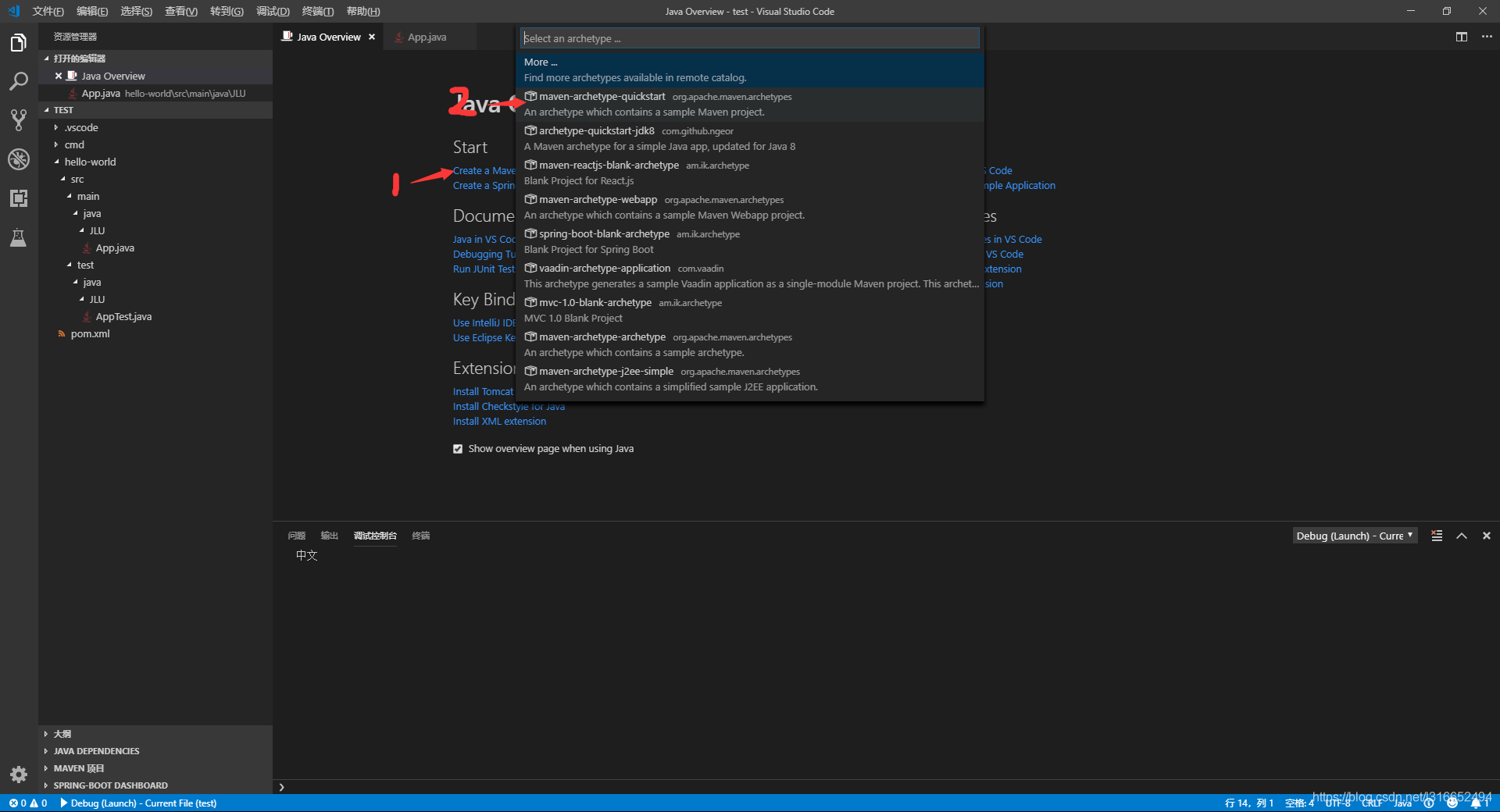
Task: Open the Test beaker view icon
Action: [x=19, y=237]
